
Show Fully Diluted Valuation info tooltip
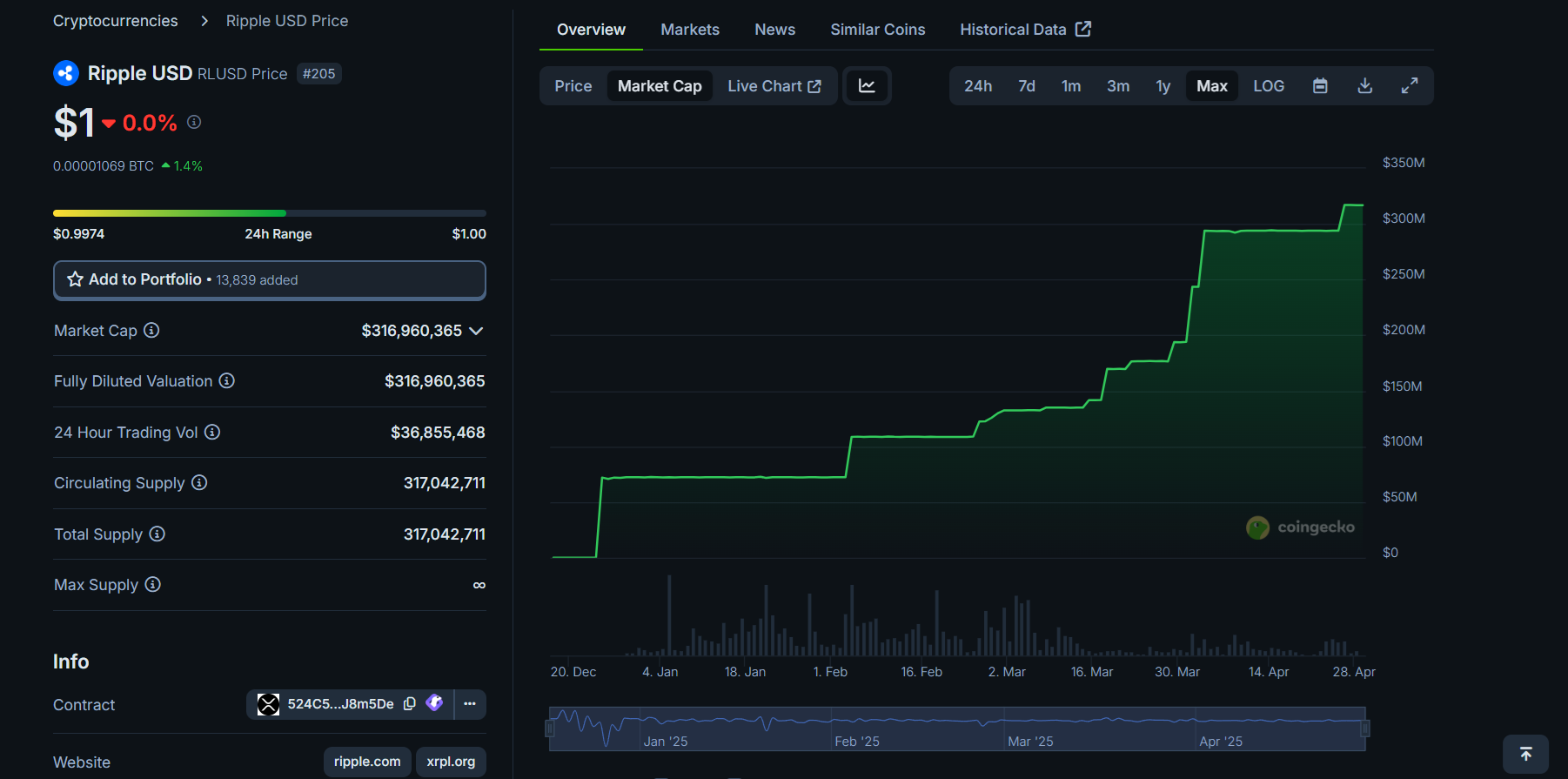click(227, 380)
